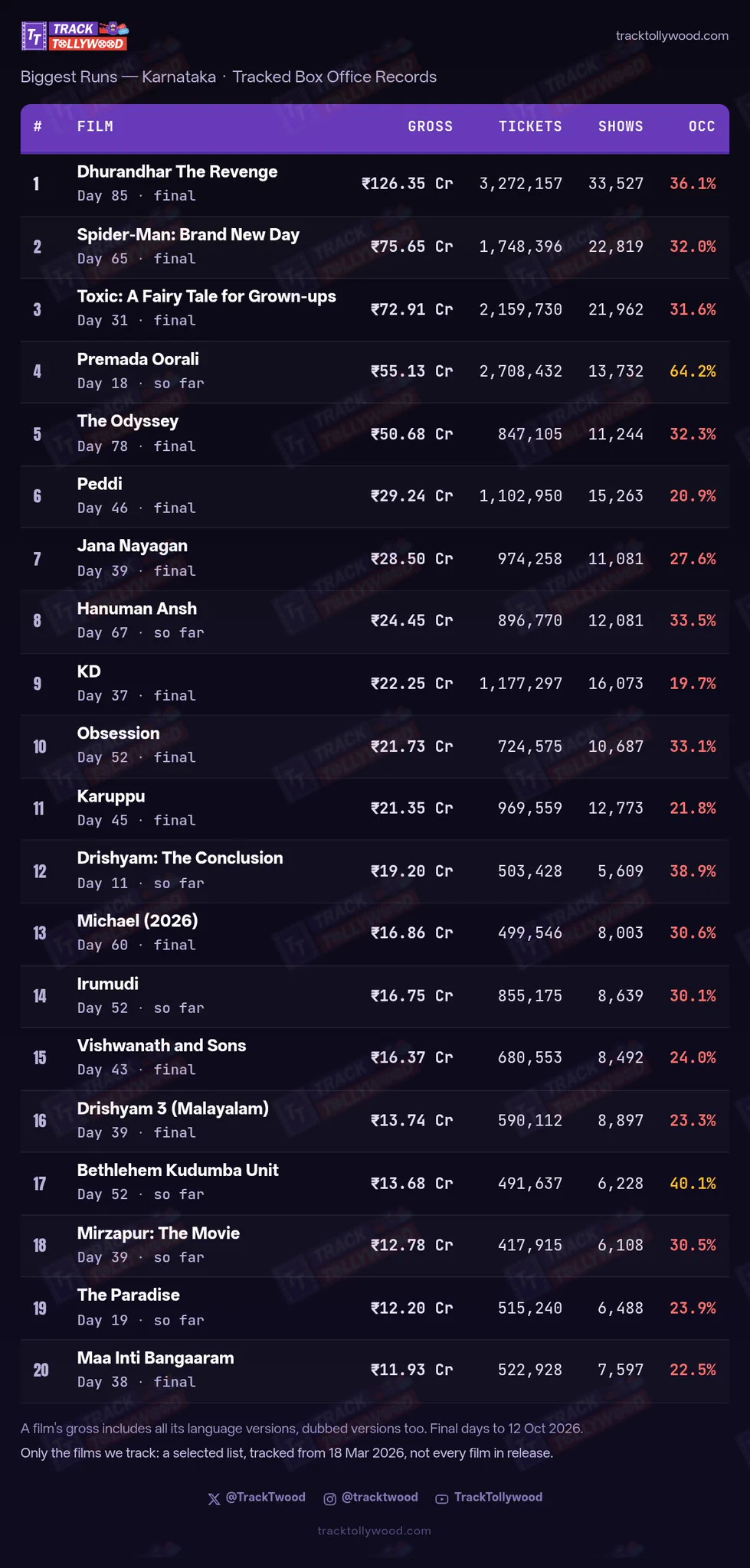Click the Instagram icon in footer

pos(329,1498)
